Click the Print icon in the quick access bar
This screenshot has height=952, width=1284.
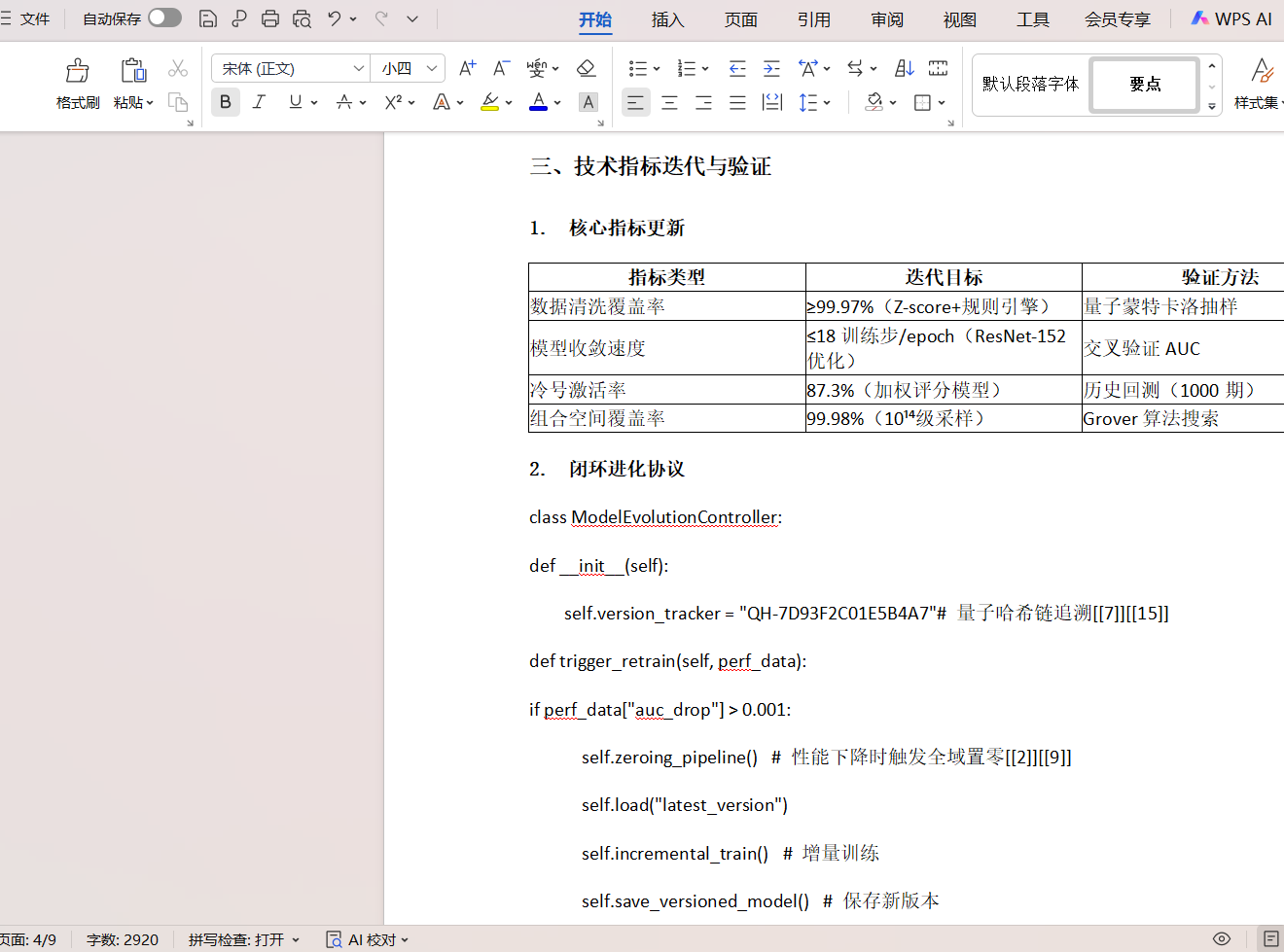tap(270, 18)
